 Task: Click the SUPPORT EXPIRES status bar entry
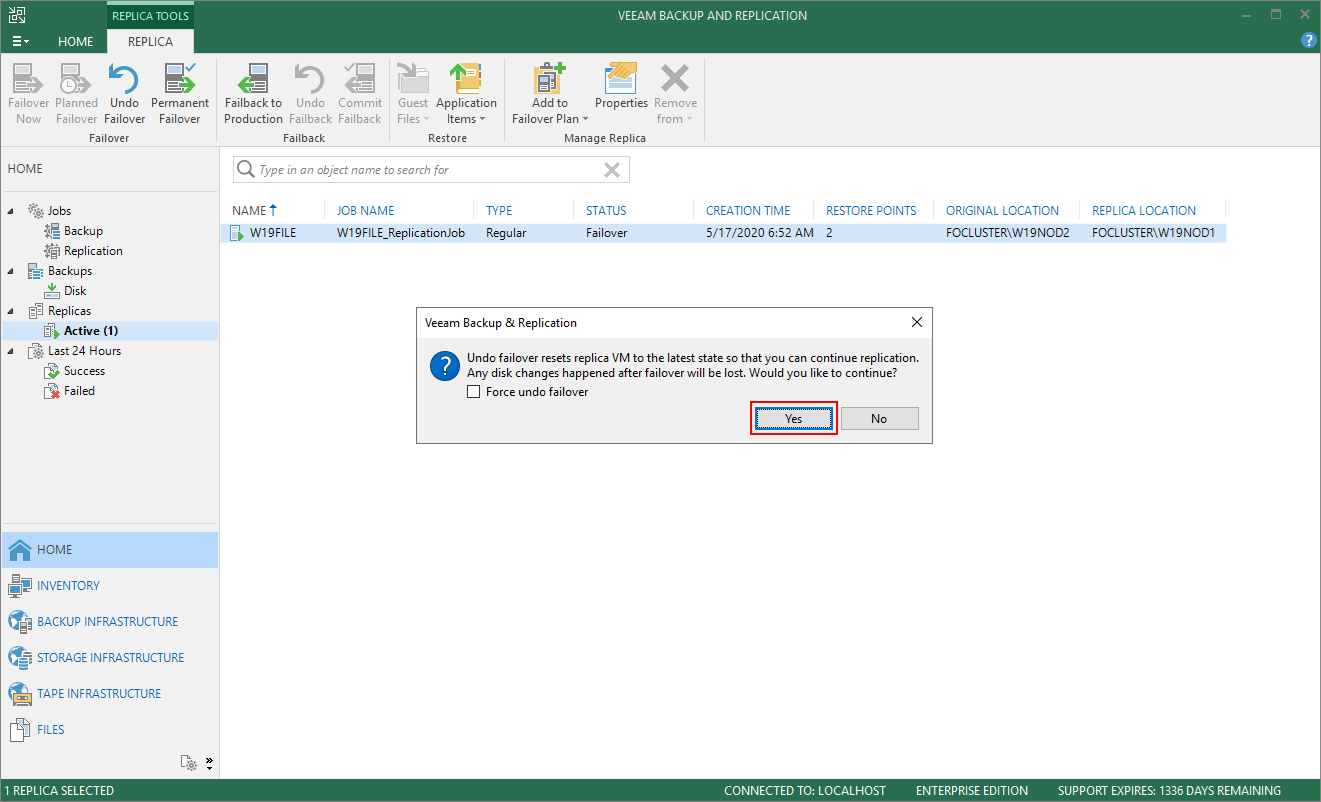click(1169, 791)
